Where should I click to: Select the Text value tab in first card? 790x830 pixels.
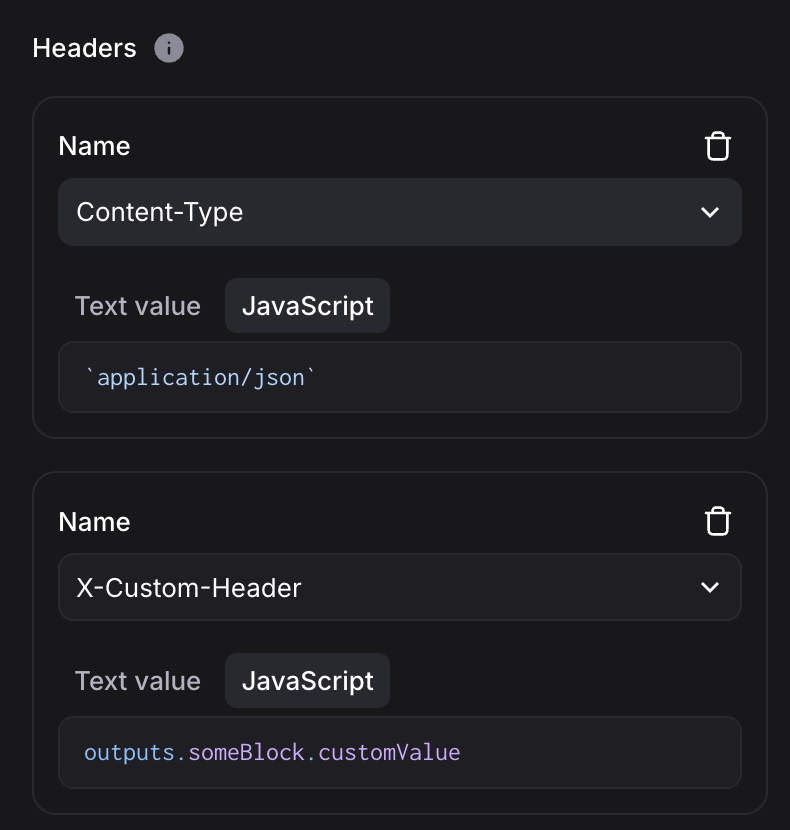click(x=138, y=305)
